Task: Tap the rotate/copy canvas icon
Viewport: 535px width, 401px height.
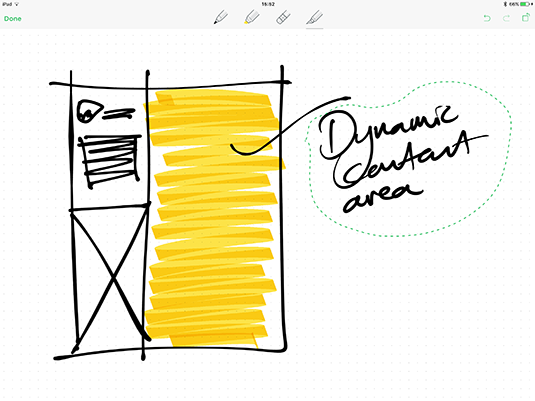Action: 526,17
